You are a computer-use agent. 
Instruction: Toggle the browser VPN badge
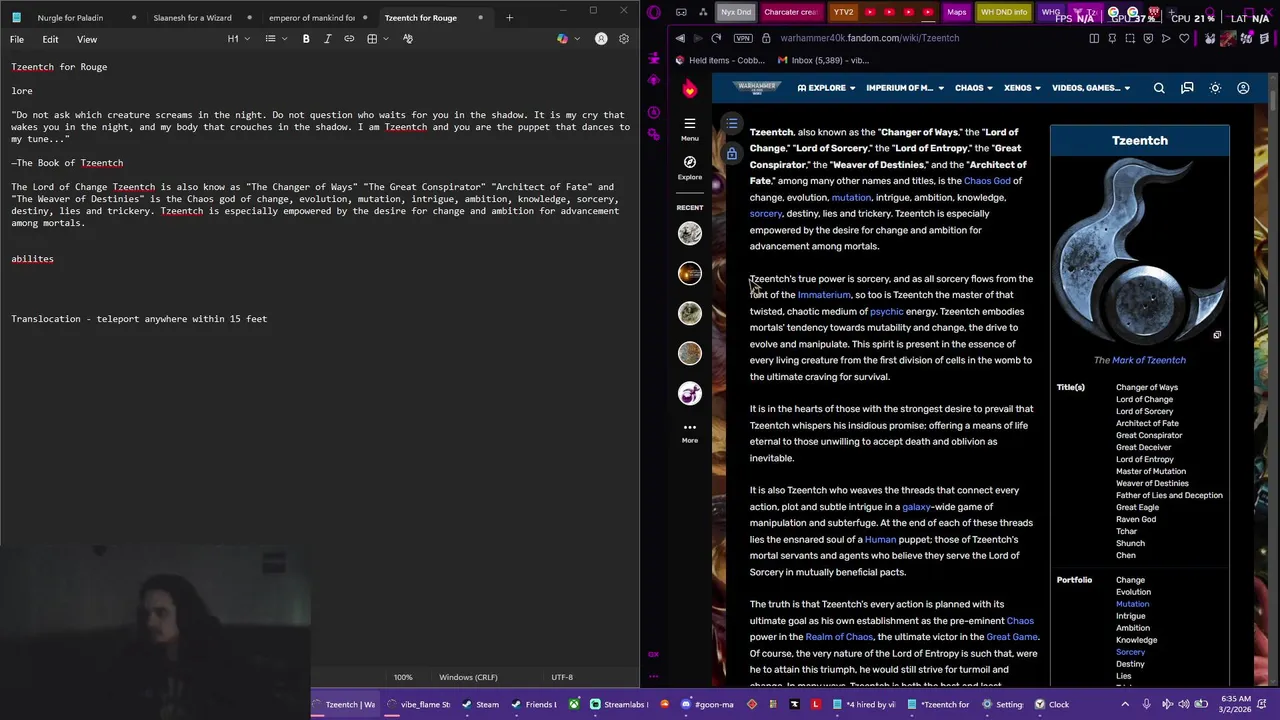(x=742, y=38)
